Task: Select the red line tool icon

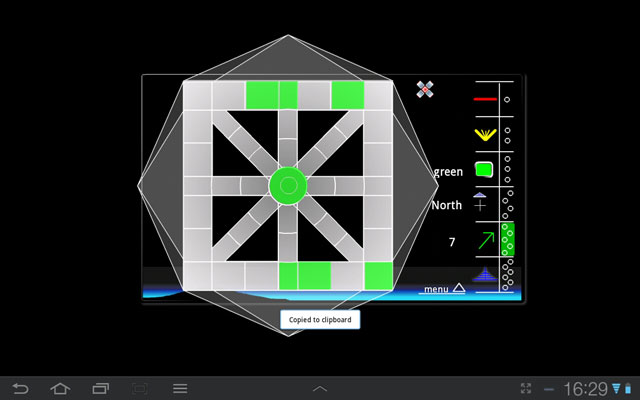Action: [485, 99]
